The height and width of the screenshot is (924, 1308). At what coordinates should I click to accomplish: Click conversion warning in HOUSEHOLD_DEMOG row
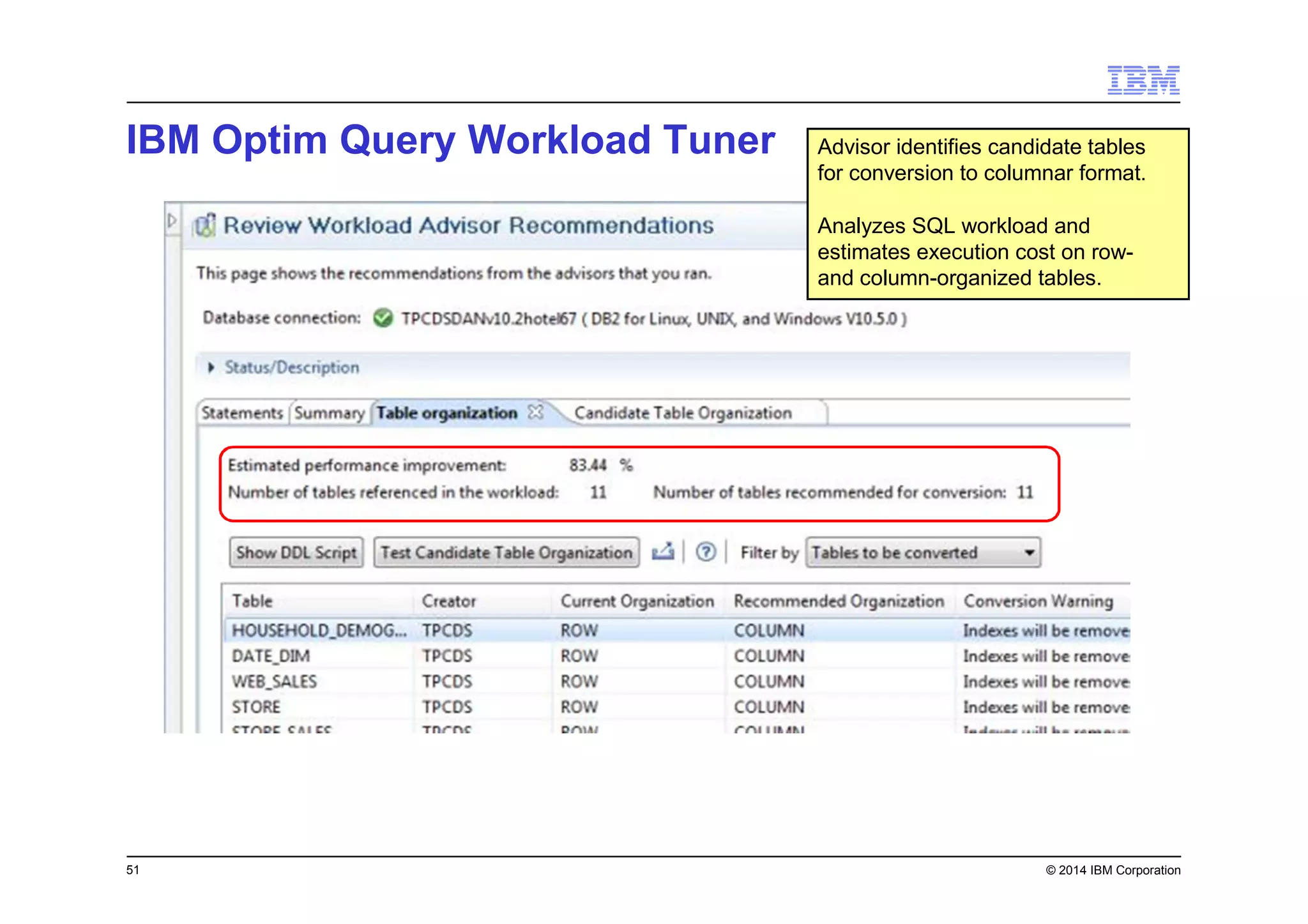point(1046,630)
